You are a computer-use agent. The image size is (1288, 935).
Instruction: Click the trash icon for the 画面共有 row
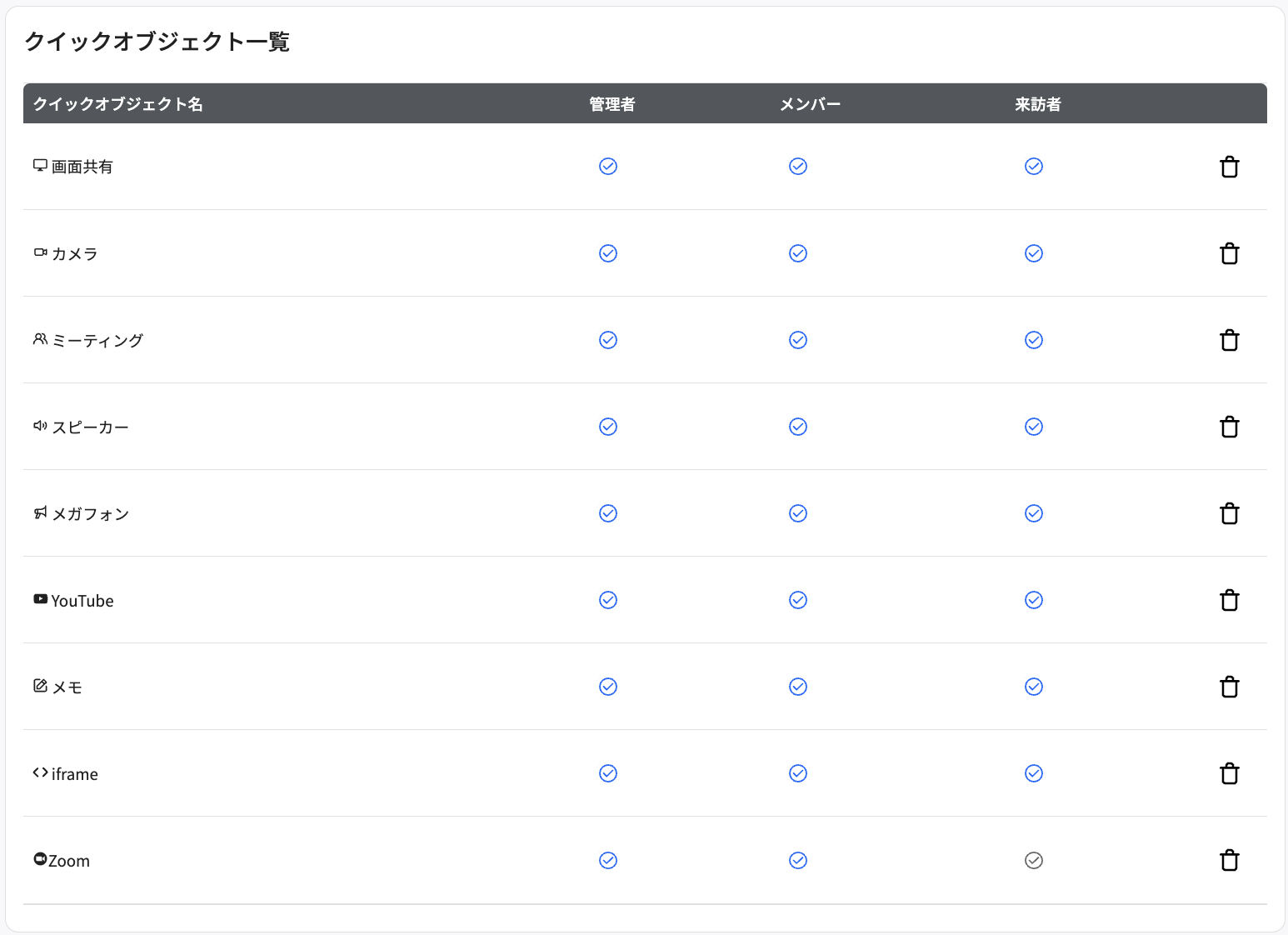1230,166
